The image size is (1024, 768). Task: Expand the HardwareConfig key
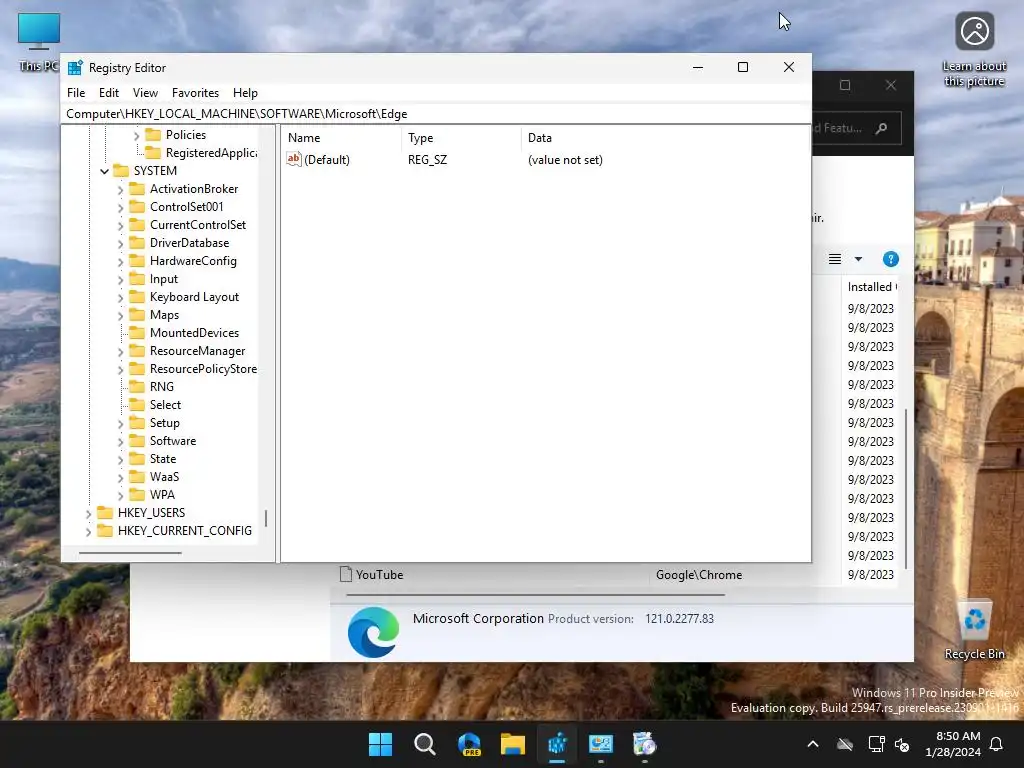pos(120,262)
